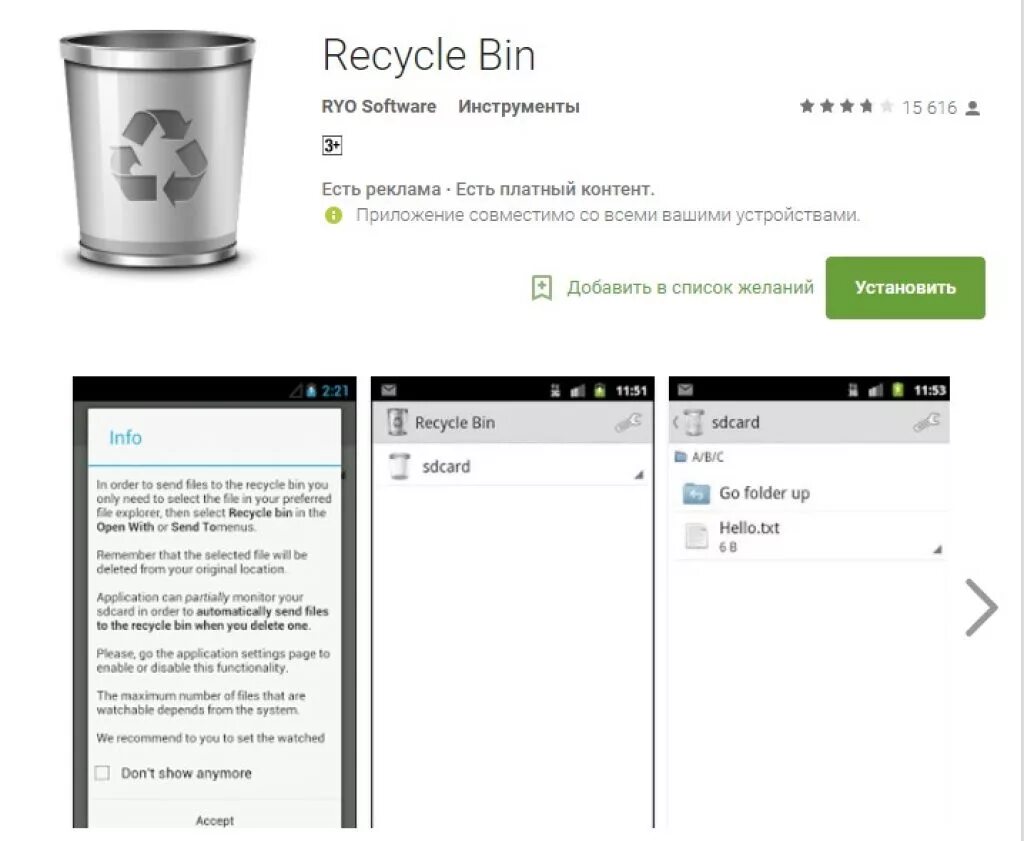Click the green compatibility info icon
1024x841 pixels.
333,215
